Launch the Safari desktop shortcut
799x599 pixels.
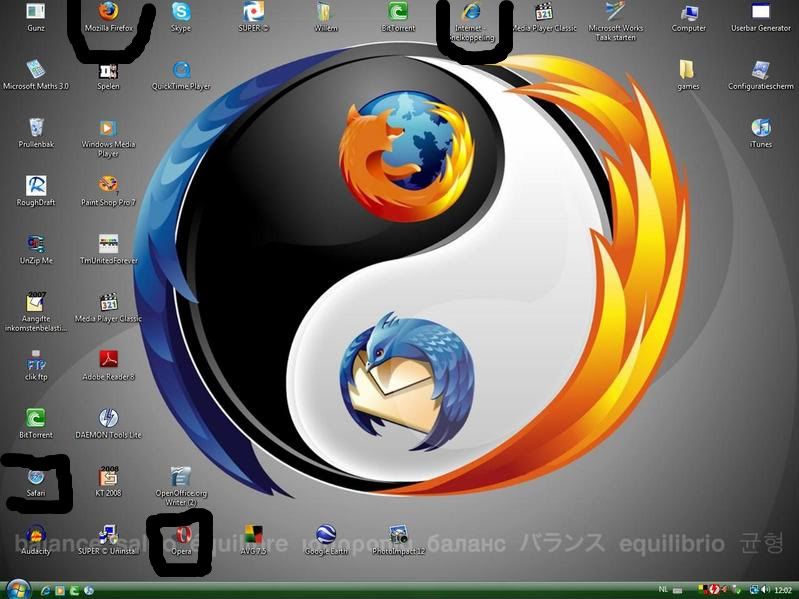pos(36,481)
